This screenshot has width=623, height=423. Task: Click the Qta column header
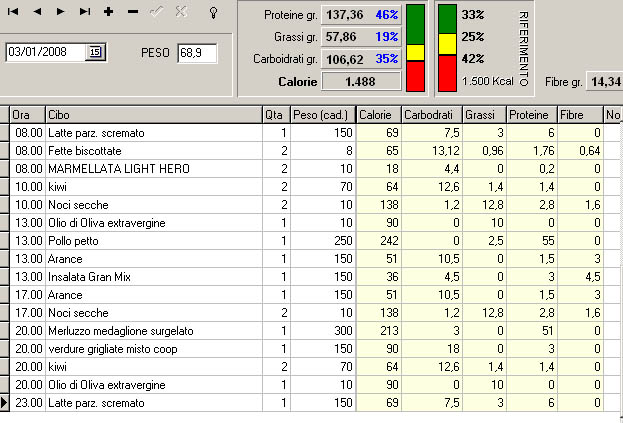tap(276, 115)
